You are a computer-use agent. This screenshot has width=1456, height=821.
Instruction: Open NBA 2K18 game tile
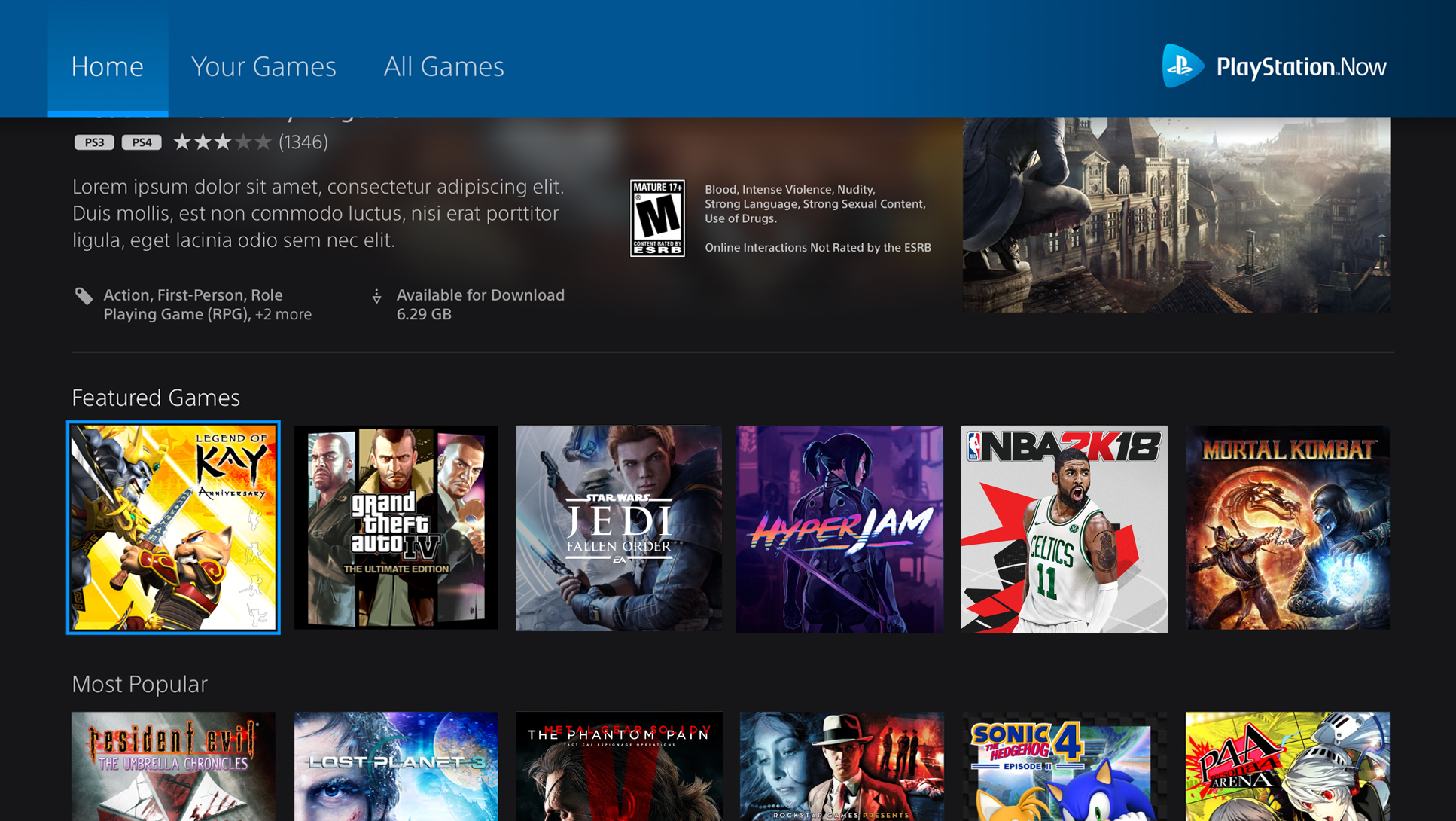click(1064, 527)
